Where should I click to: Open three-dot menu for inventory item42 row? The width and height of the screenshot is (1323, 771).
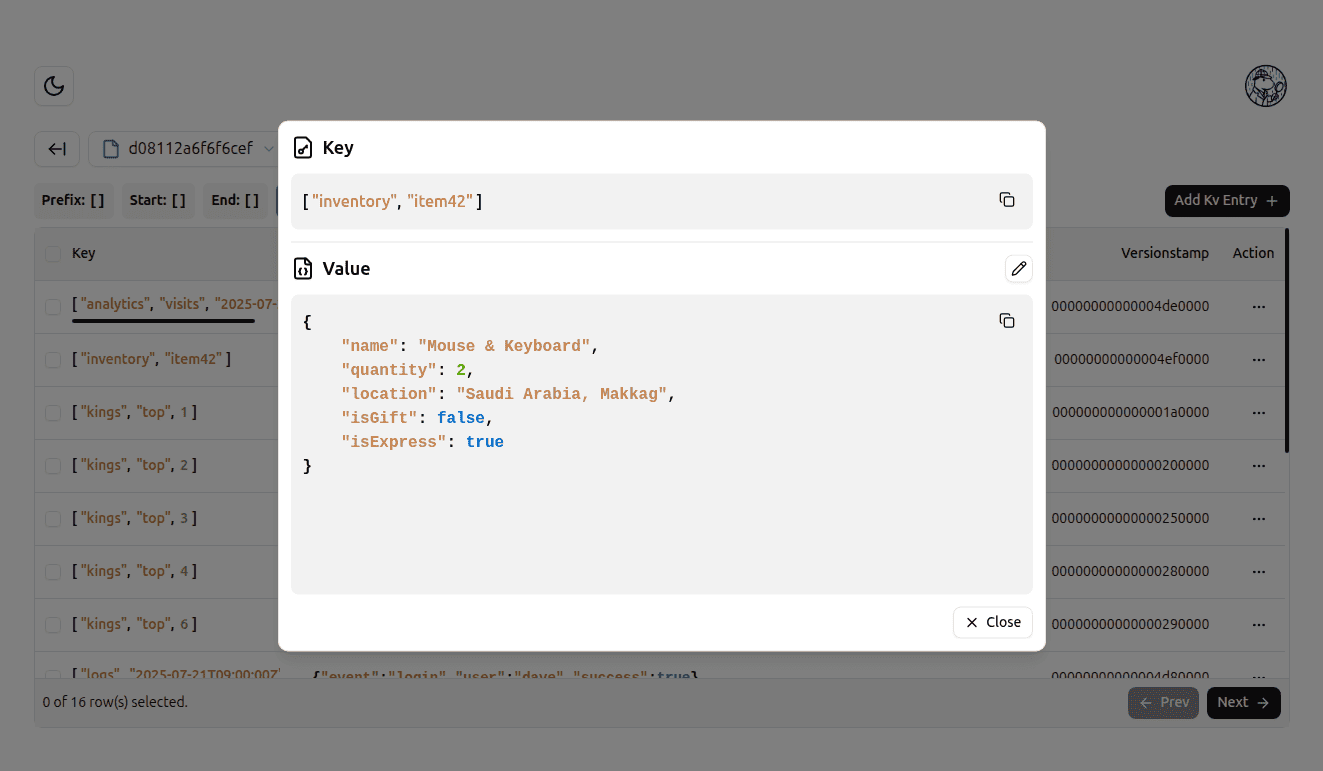click(1259, 359)
